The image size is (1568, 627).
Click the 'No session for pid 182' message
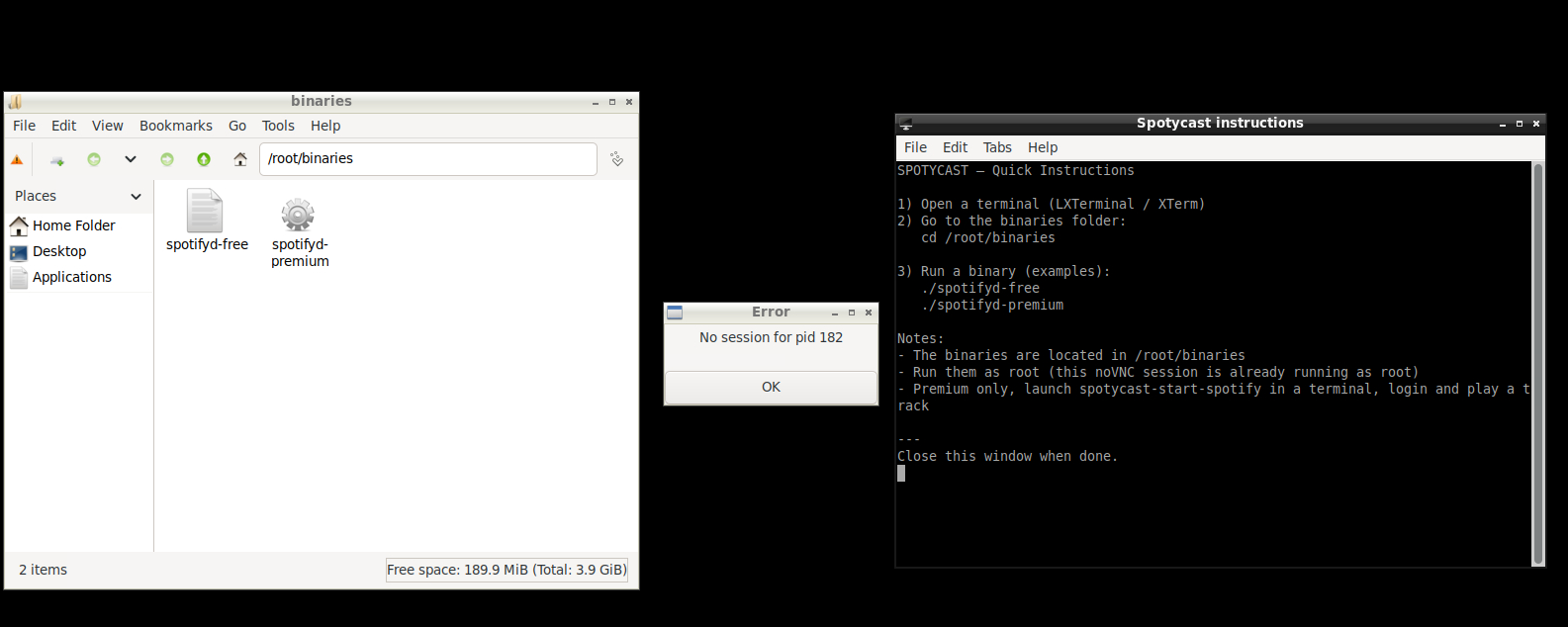[x=771, y=337]
